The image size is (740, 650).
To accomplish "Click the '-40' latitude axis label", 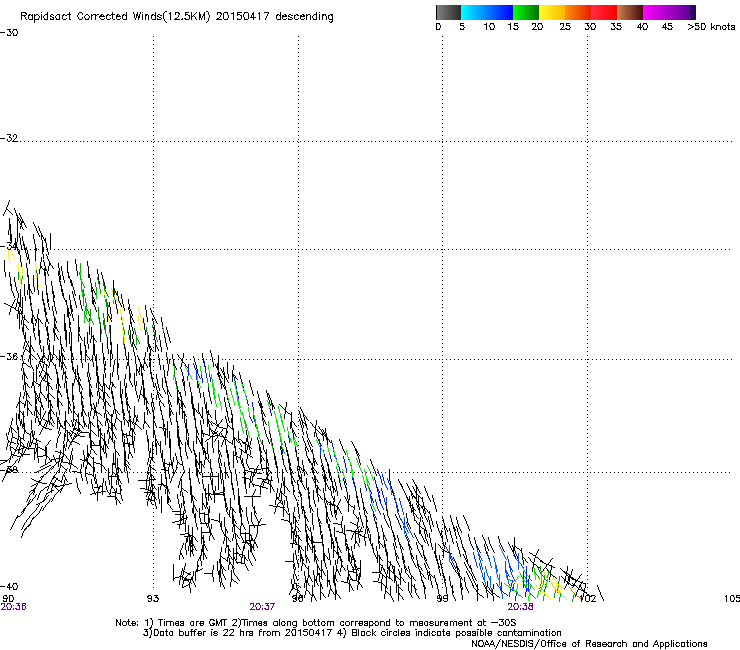I will point(9,587).
